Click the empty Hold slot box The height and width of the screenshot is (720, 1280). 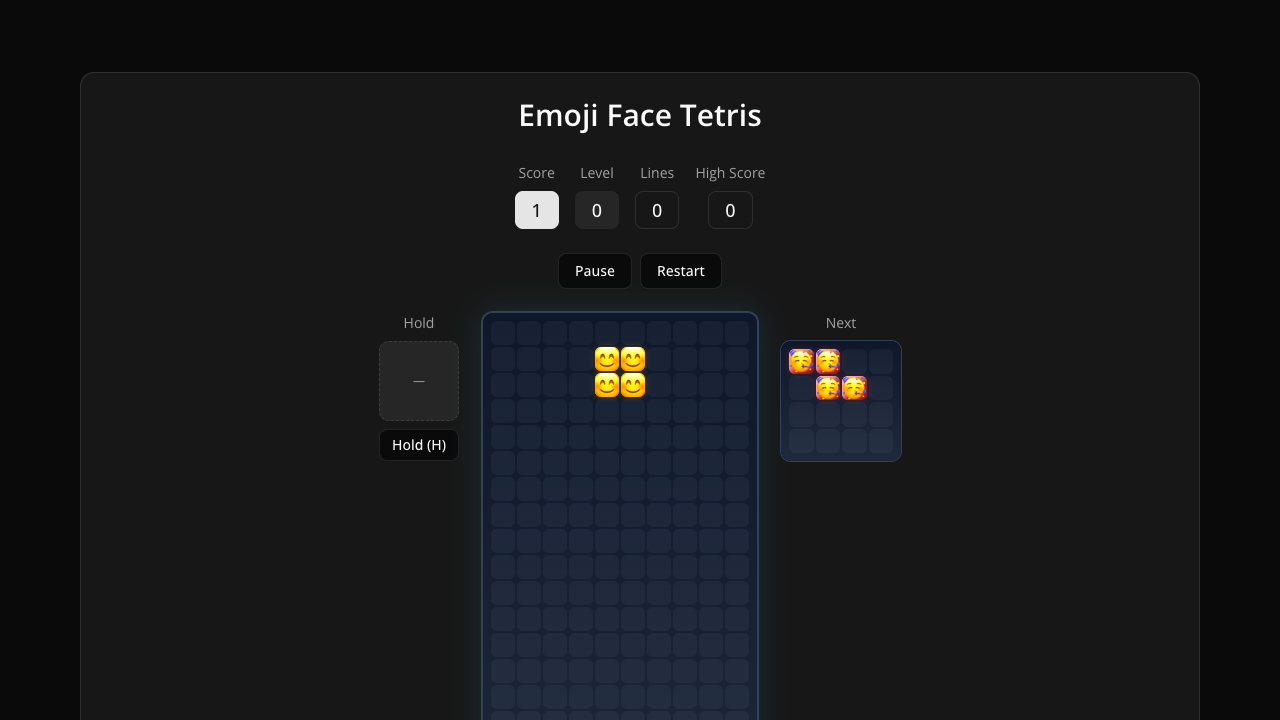click(x=419, y=381)
